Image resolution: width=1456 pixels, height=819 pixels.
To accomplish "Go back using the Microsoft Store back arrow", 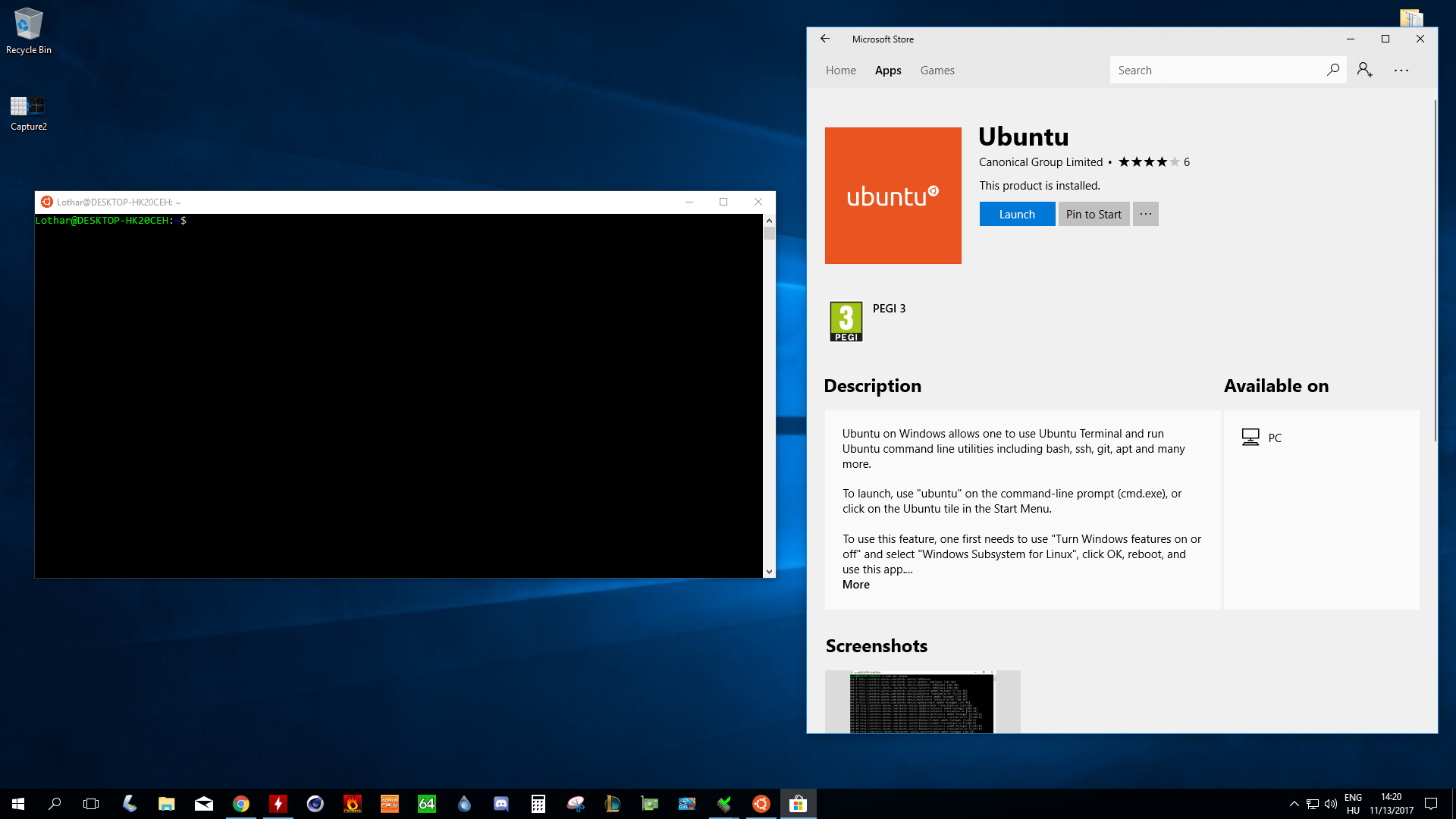I will coord(825,39).
